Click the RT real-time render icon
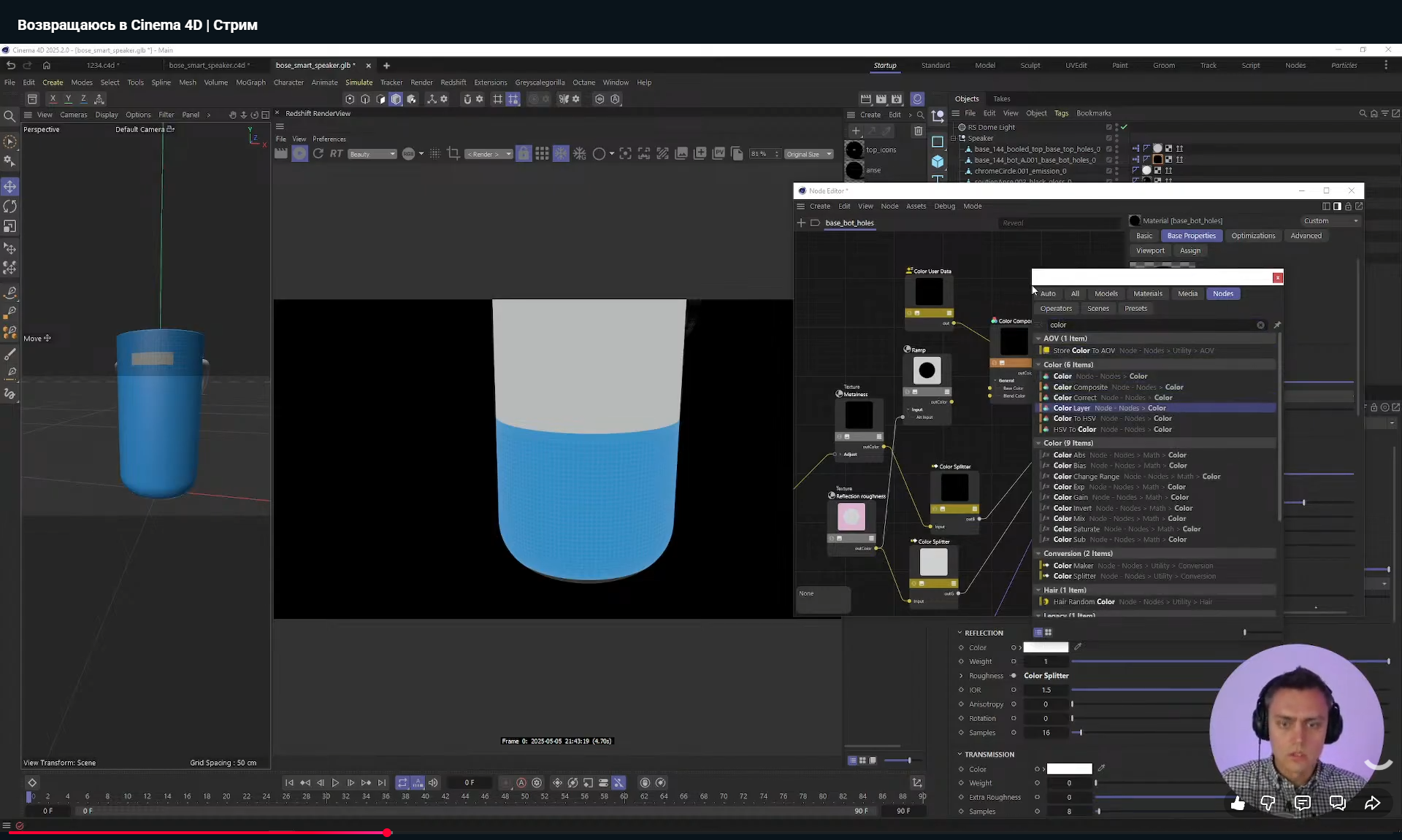 point(336,153)
